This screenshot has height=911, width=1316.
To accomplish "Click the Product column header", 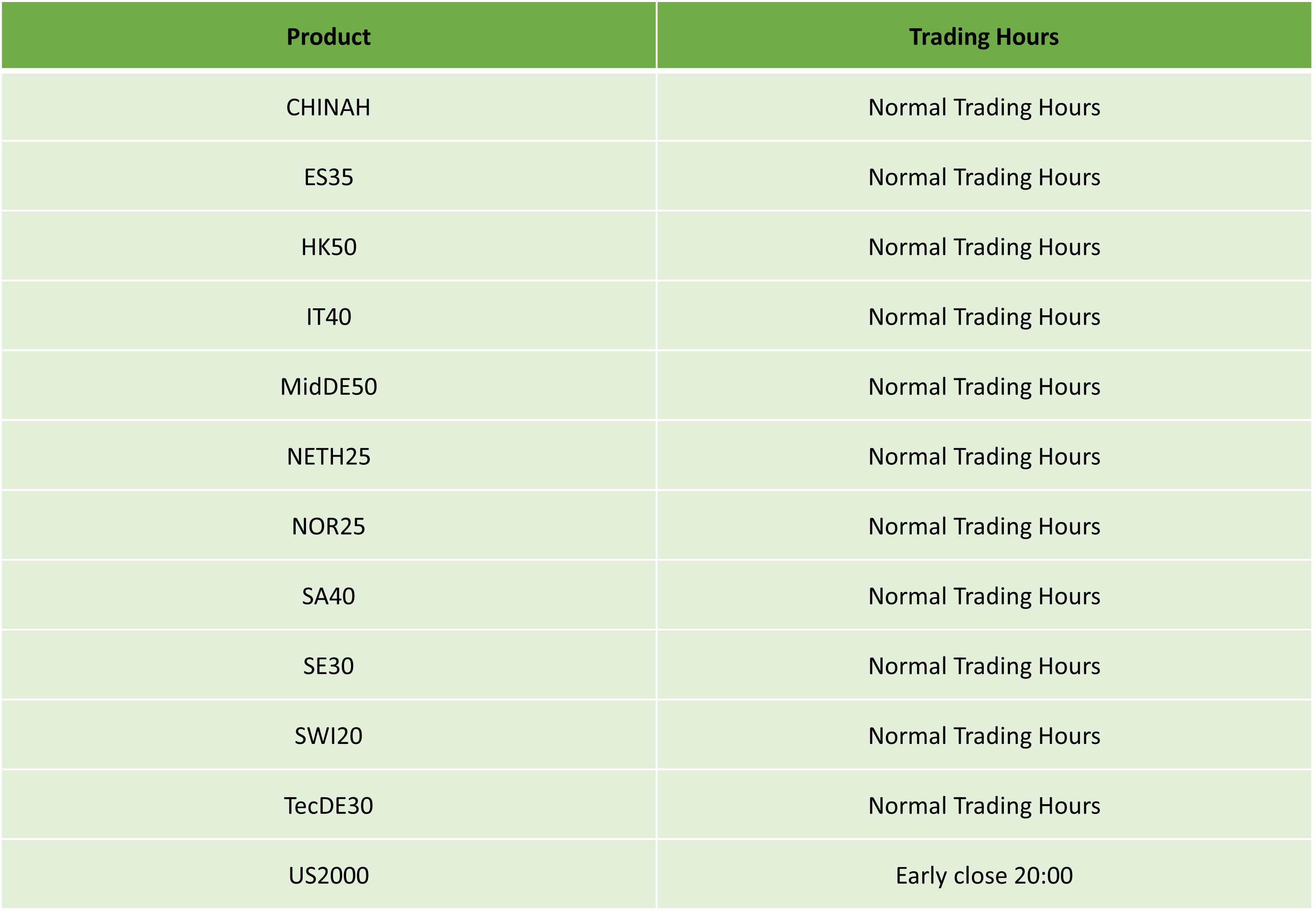I will pos(329,35).
